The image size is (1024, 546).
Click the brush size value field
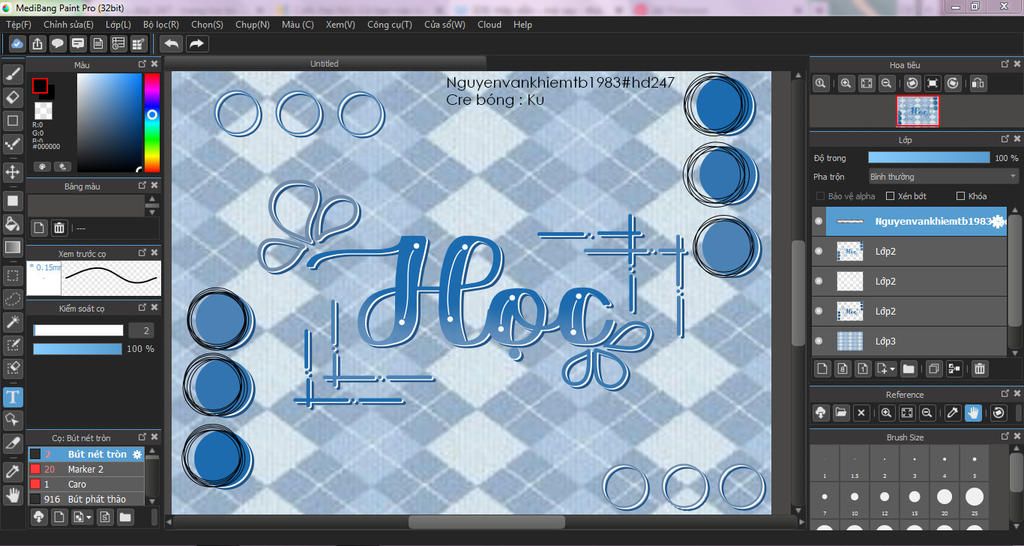tap(141, 330)
